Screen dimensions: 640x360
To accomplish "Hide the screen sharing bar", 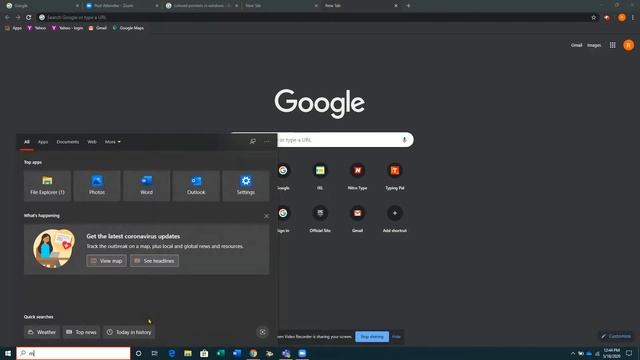I will click(396, 337).
